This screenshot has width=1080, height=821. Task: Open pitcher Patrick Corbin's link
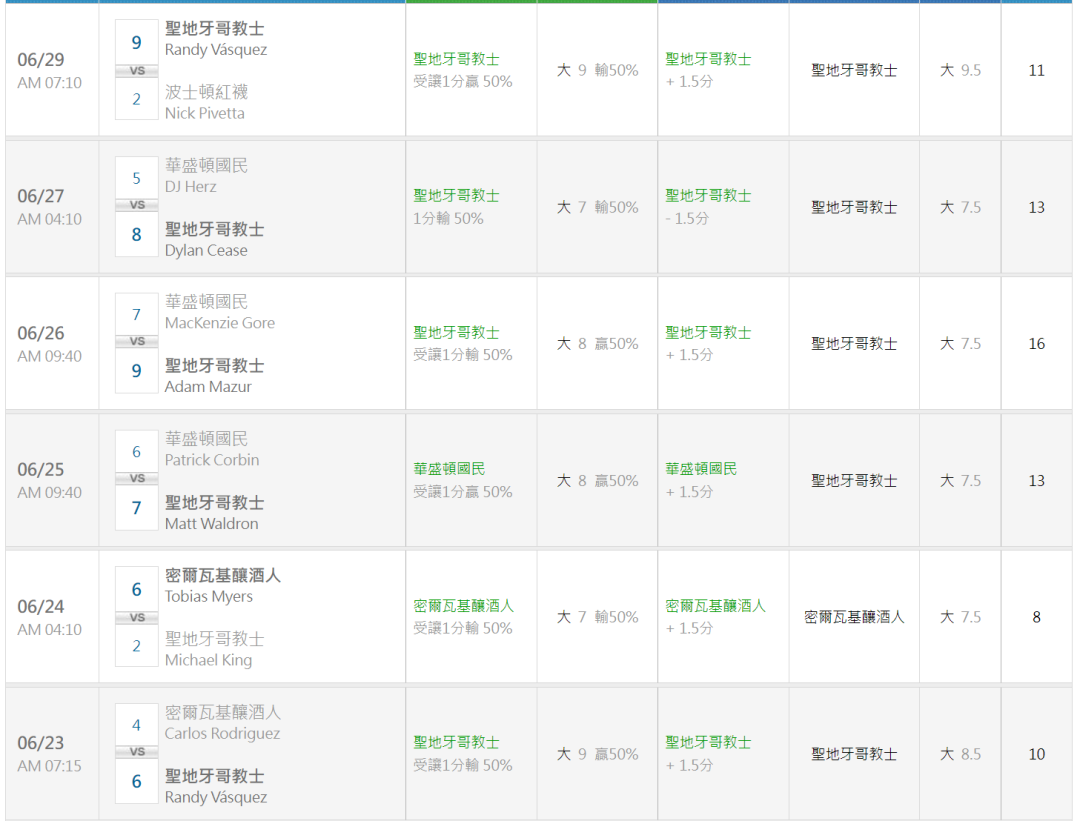tap(212, 460)
